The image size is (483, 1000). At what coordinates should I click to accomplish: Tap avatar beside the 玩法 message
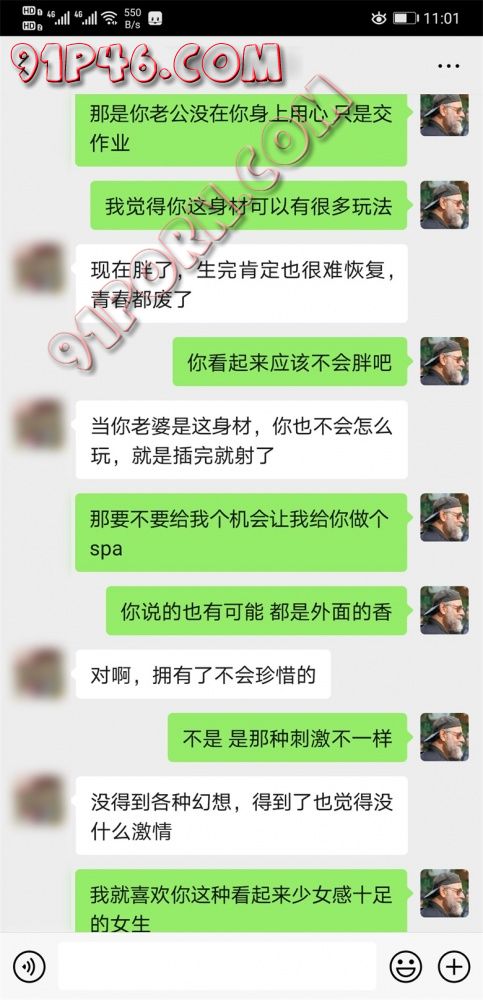pos(444,205)
